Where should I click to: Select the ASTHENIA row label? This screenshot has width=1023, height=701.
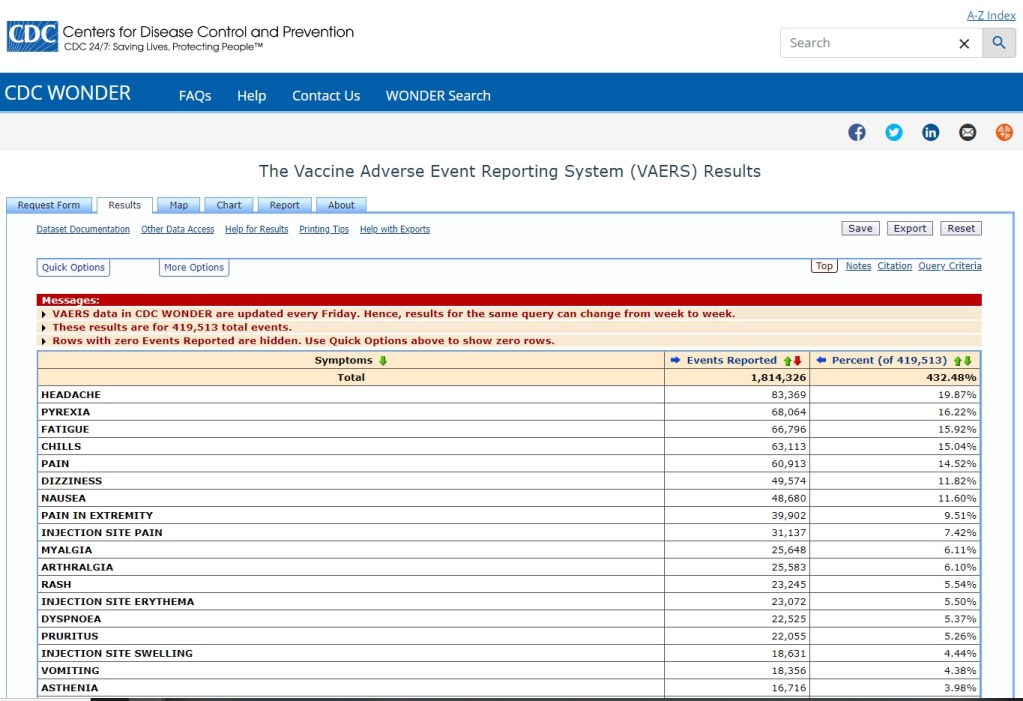70,688
